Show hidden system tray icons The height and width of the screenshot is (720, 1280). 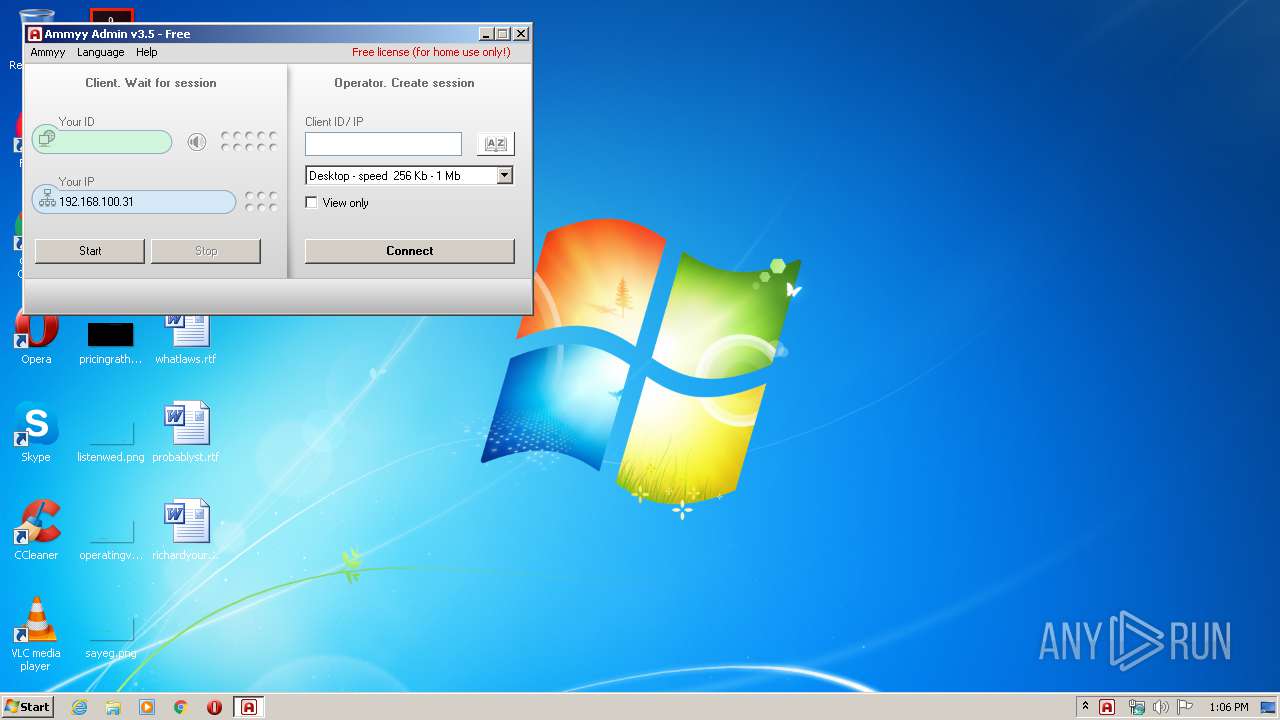click(1085, 707)
